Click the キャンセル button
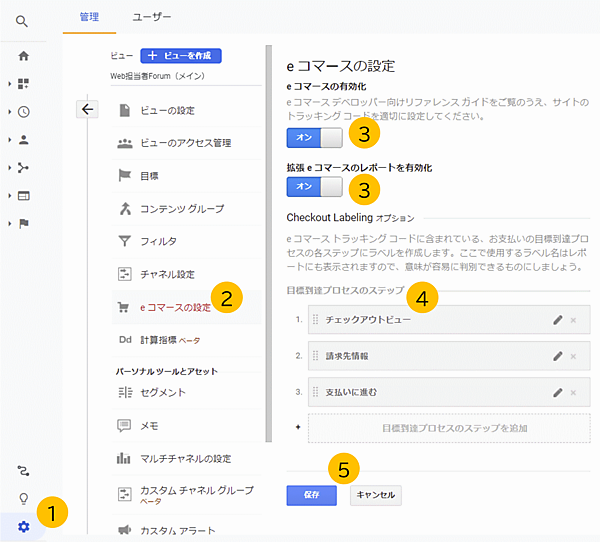 tap(375, 494)
